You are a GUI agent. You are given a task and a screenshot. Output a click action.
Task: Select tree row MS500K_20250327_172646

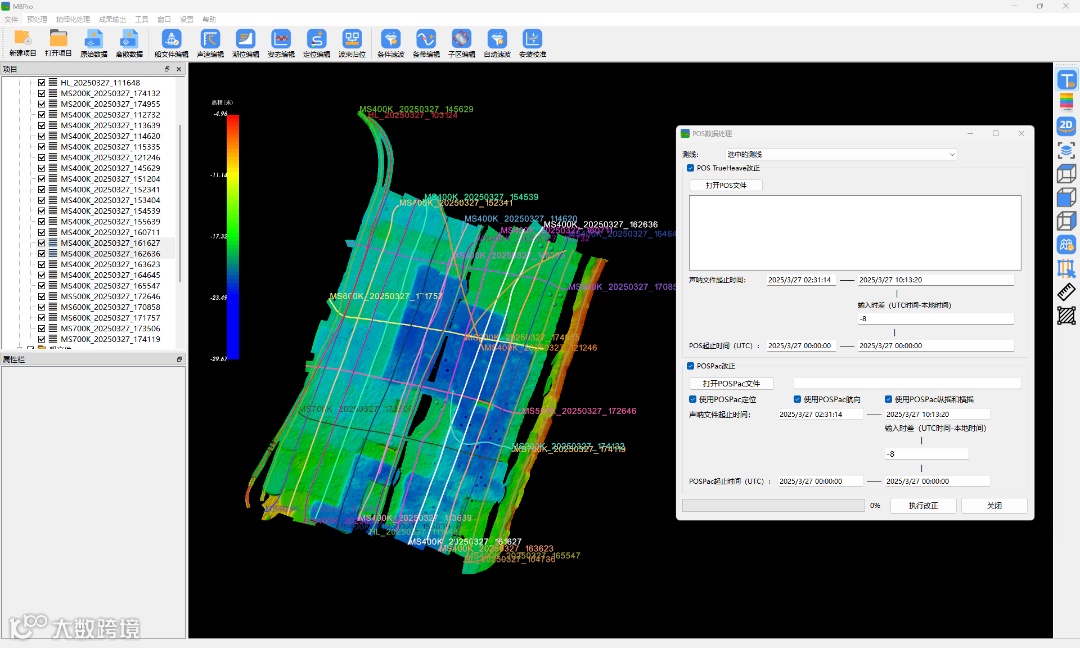[110, 296]
